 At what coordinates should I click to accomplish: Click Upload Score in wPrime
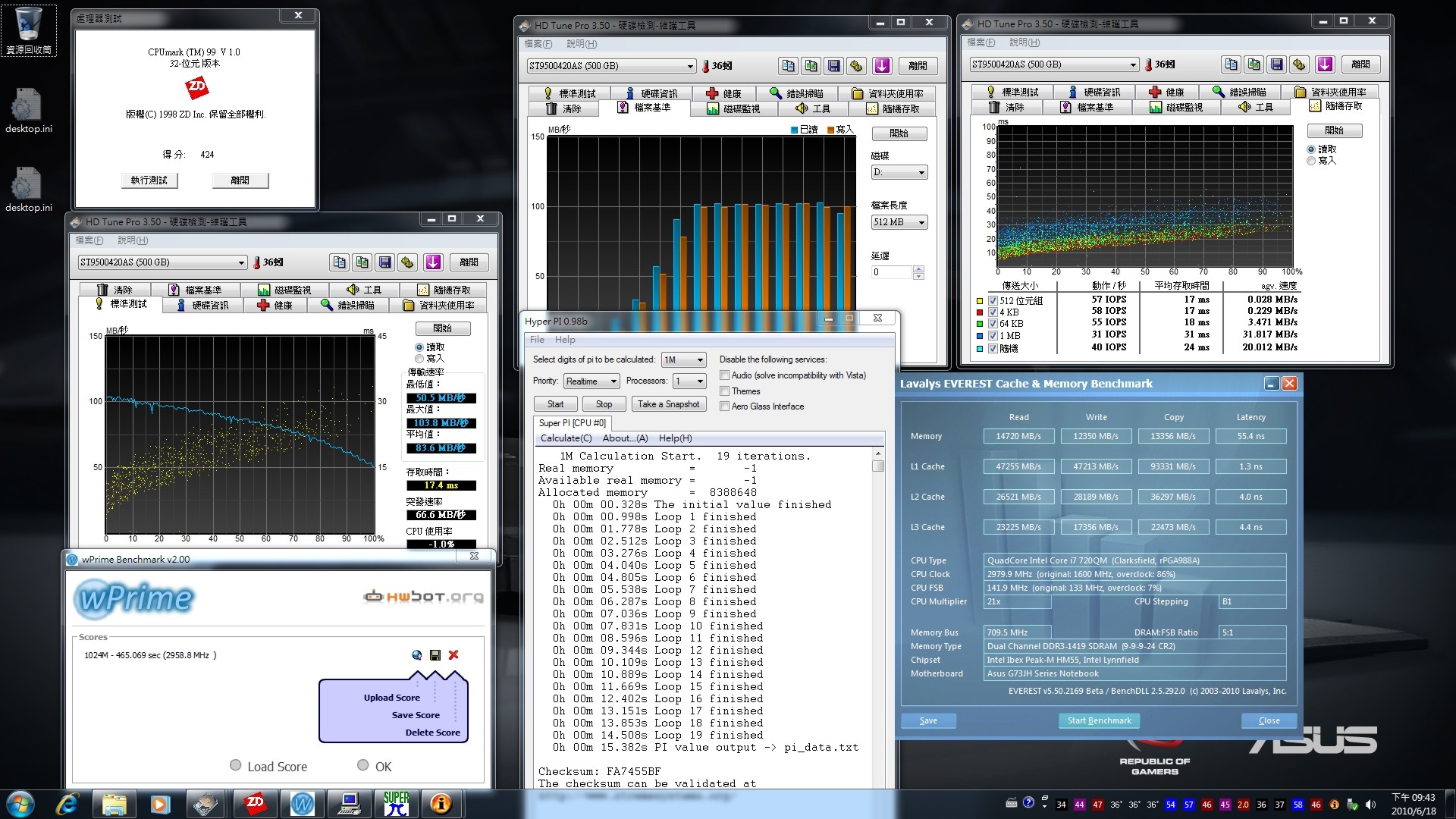point(391,698)
